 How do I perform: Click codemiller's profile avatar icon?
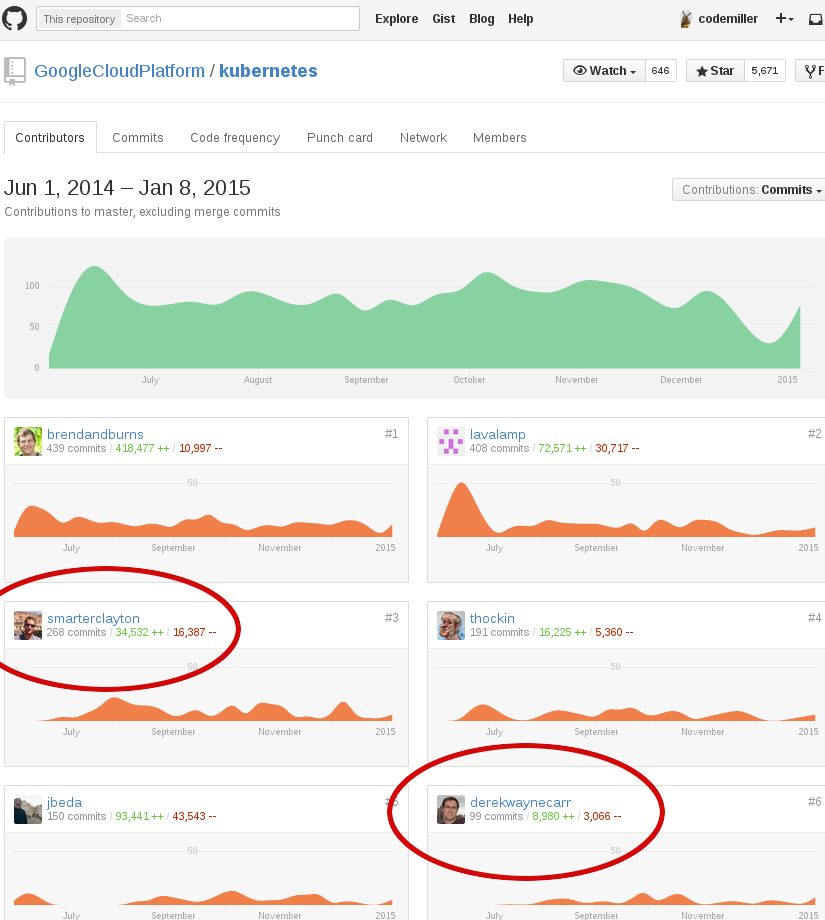685,19
